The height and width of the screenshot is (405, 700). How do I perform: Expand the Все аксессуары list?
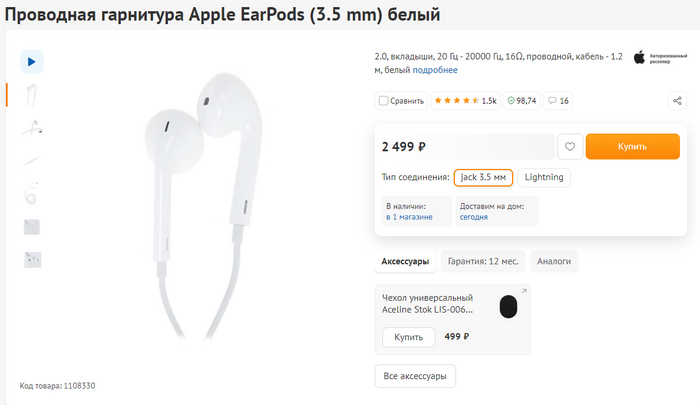415,376
